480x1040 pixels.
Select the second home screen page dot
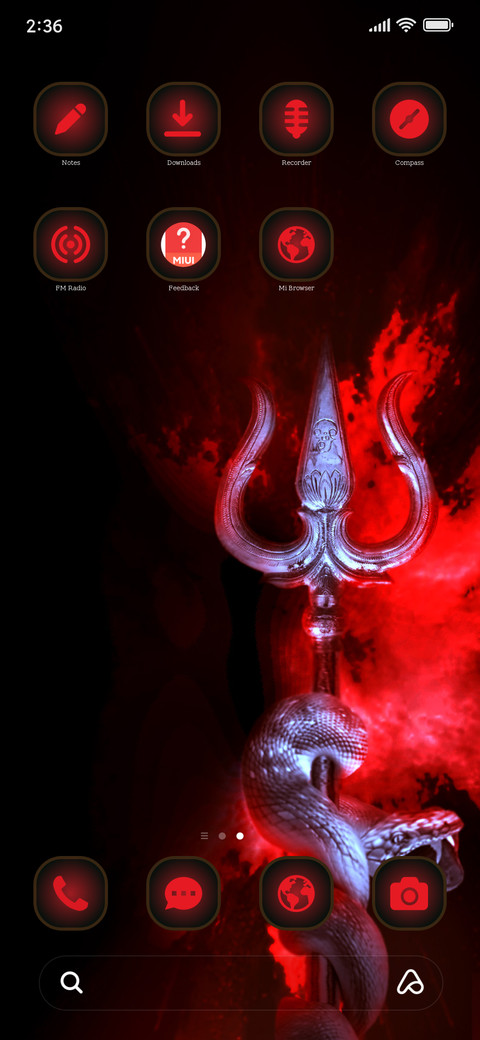tap(240, 836)
